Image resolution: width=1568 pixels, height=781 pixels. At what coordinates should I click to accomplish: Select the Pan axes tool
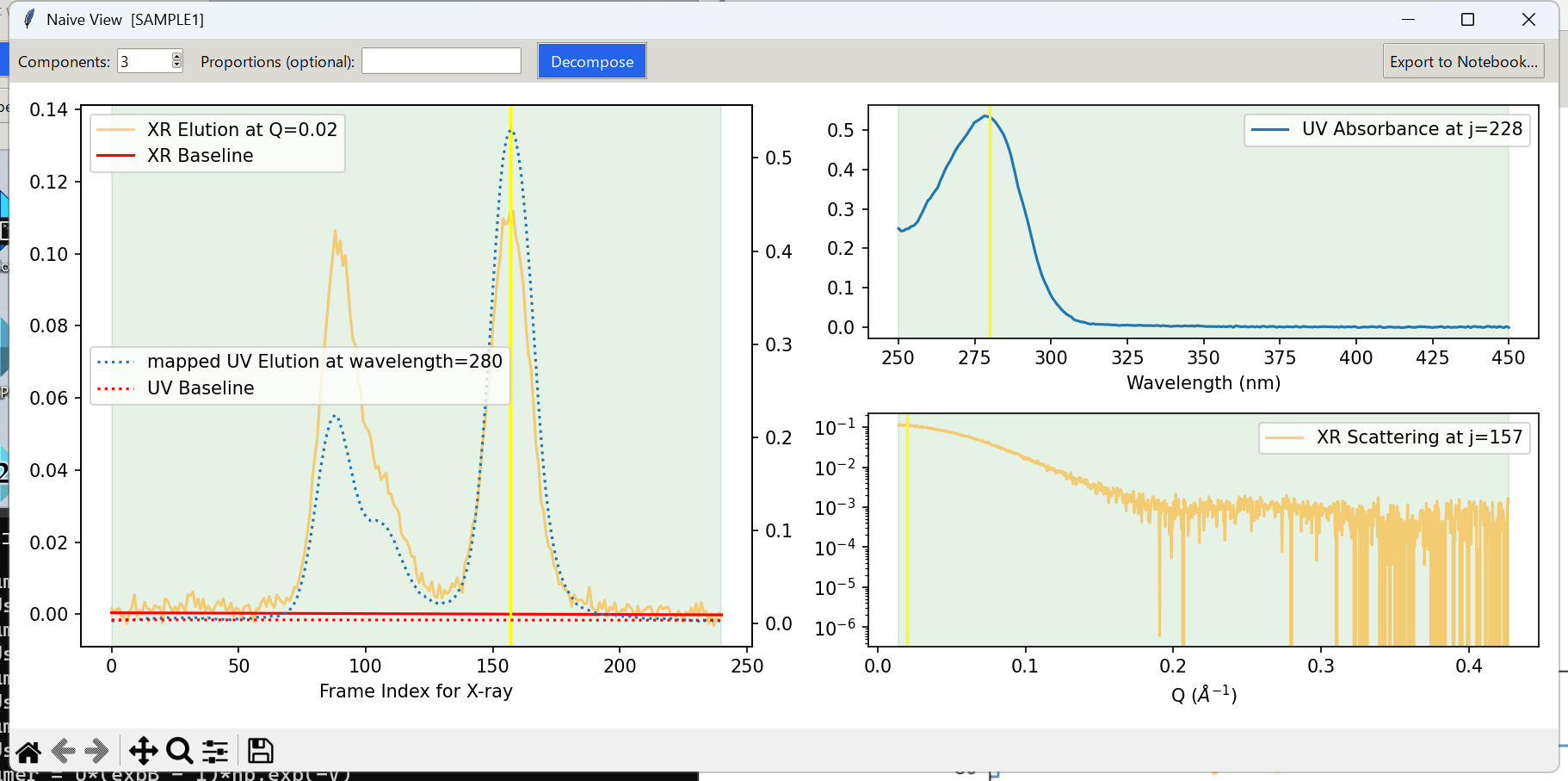(x=143, y=751)
